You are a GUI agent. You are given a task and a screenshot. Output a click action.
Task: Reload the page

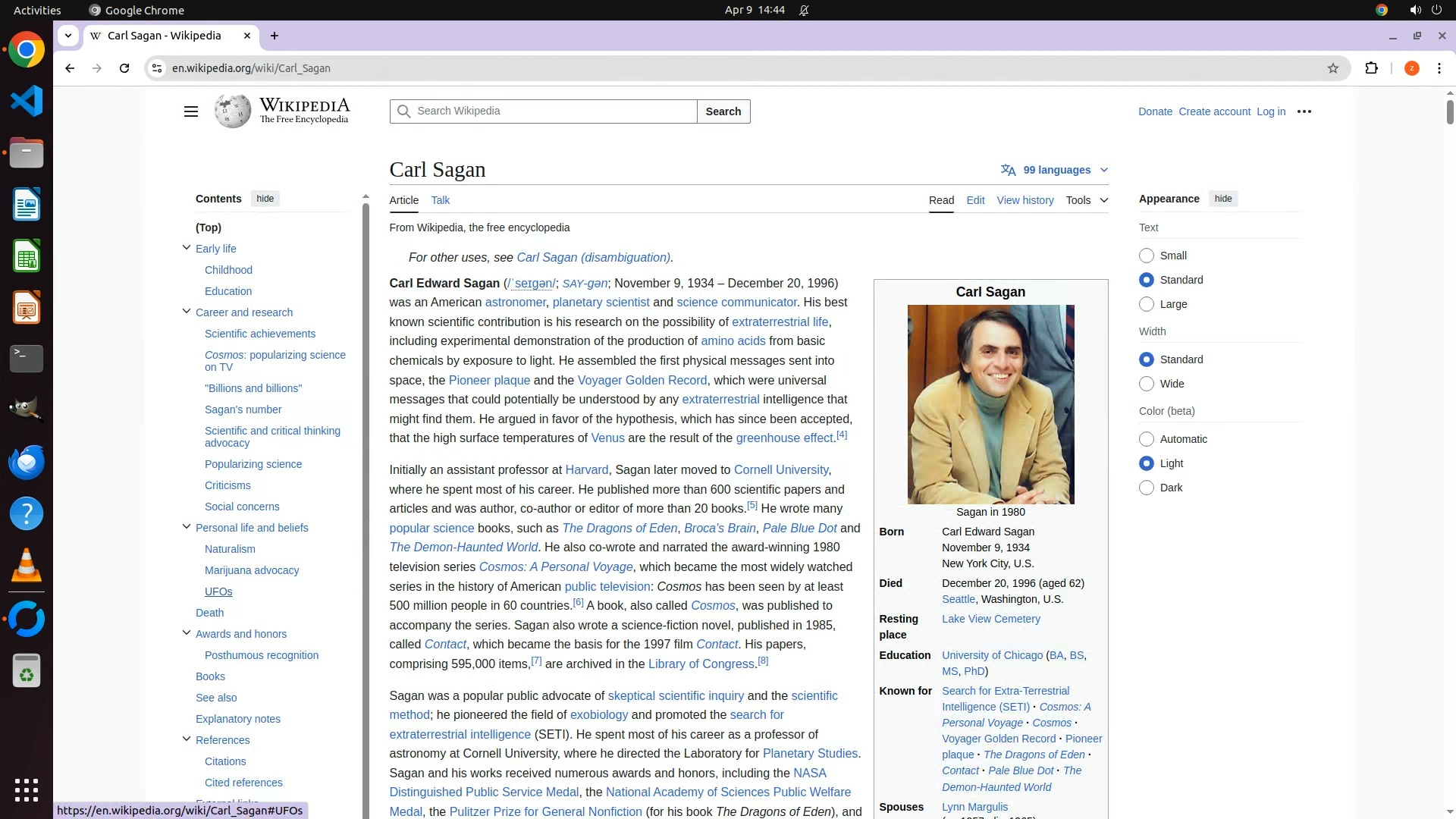pos(124,68)
